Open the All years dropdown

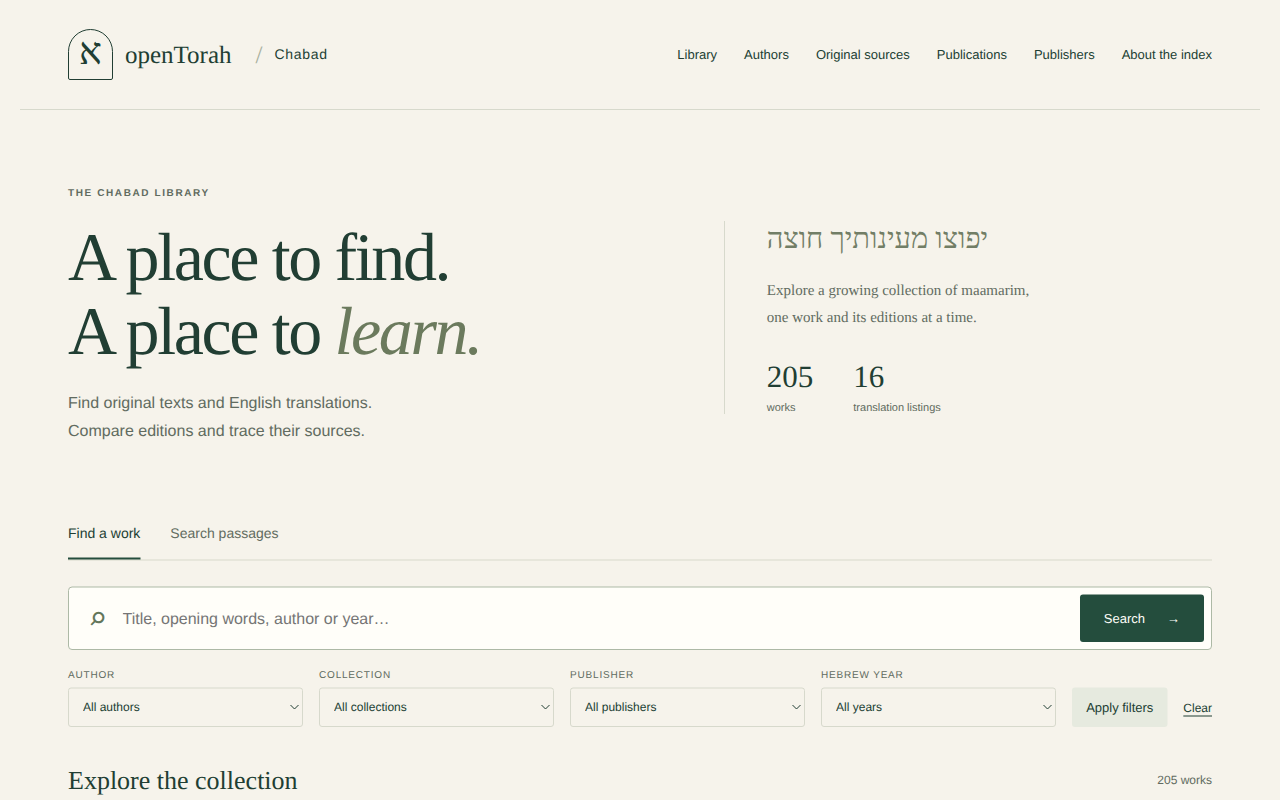click(938, 707)
